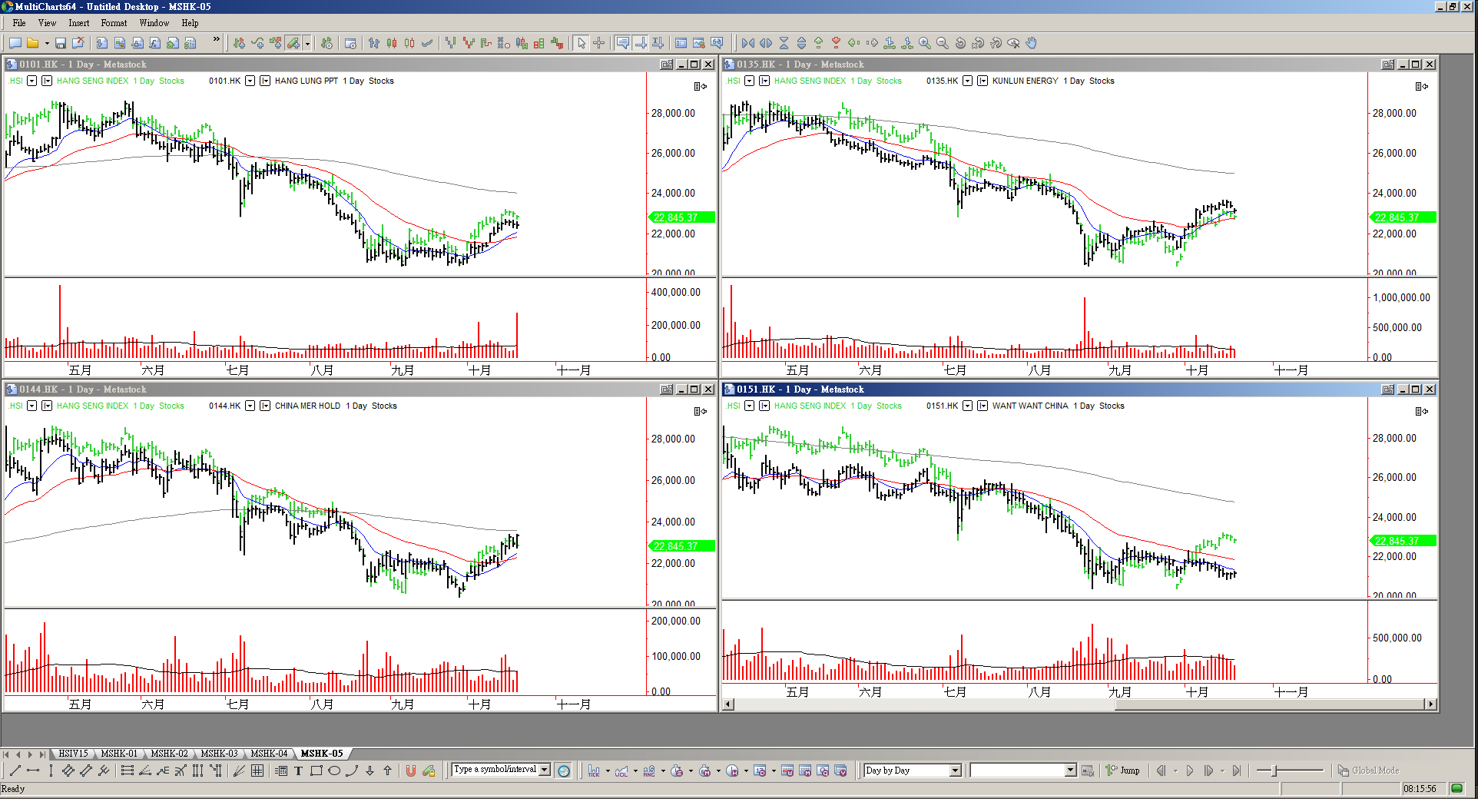Screen dimensions: 1478x812
Task: Choose the candlestick chart style icon
Action: [x=392, y=43]
